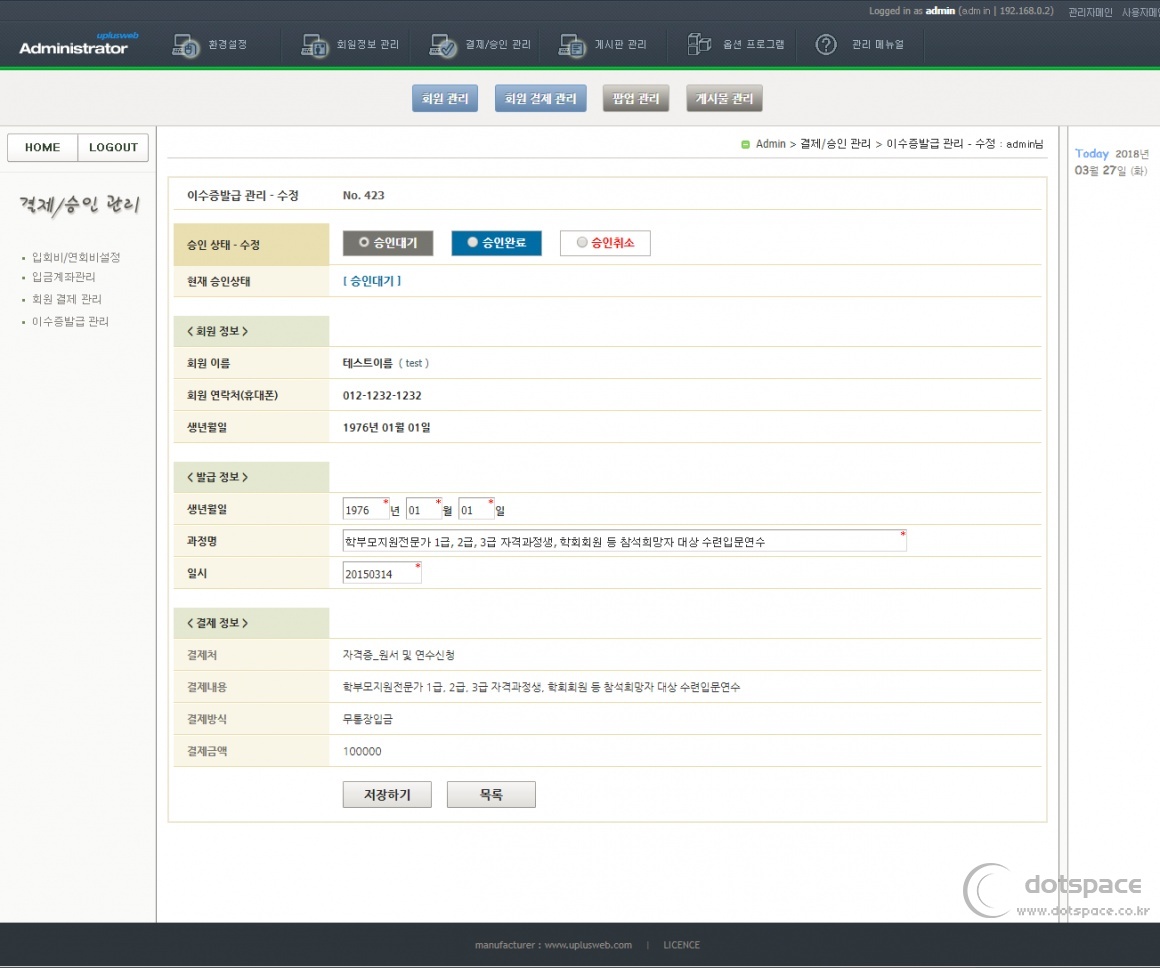Select the 승인완료 radio option

click(473, 243)
